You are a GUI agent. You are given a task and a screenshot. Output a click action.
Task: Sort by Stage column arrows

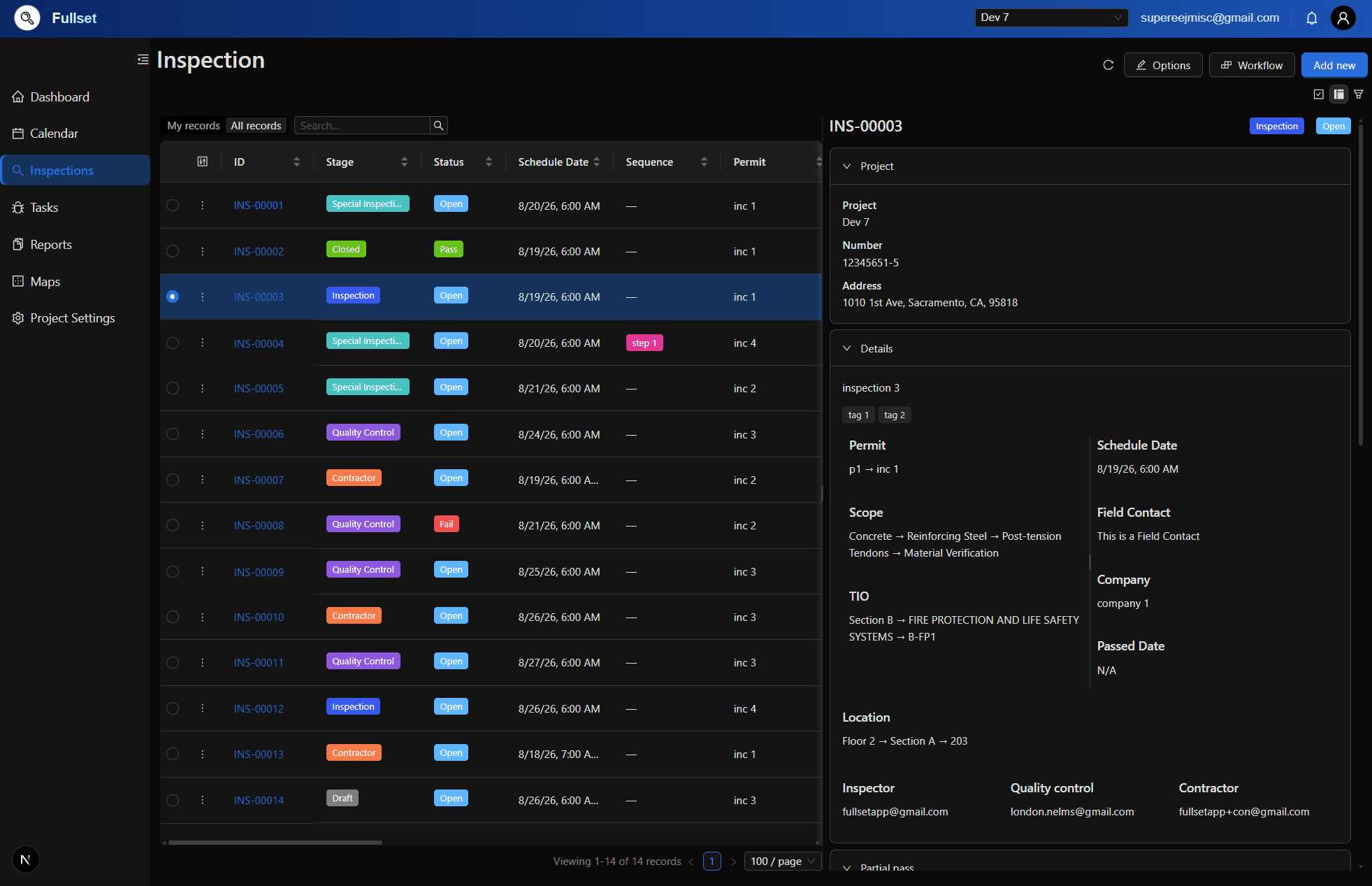click(404, 162)
